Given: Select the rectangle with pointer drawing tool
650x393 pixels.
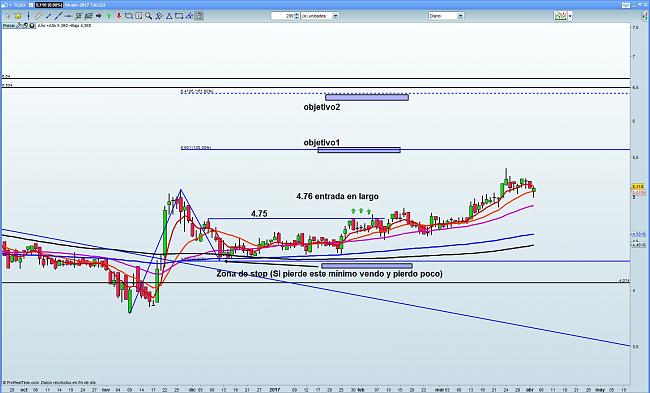Looking at the screenshot, I should coord(129,16).
